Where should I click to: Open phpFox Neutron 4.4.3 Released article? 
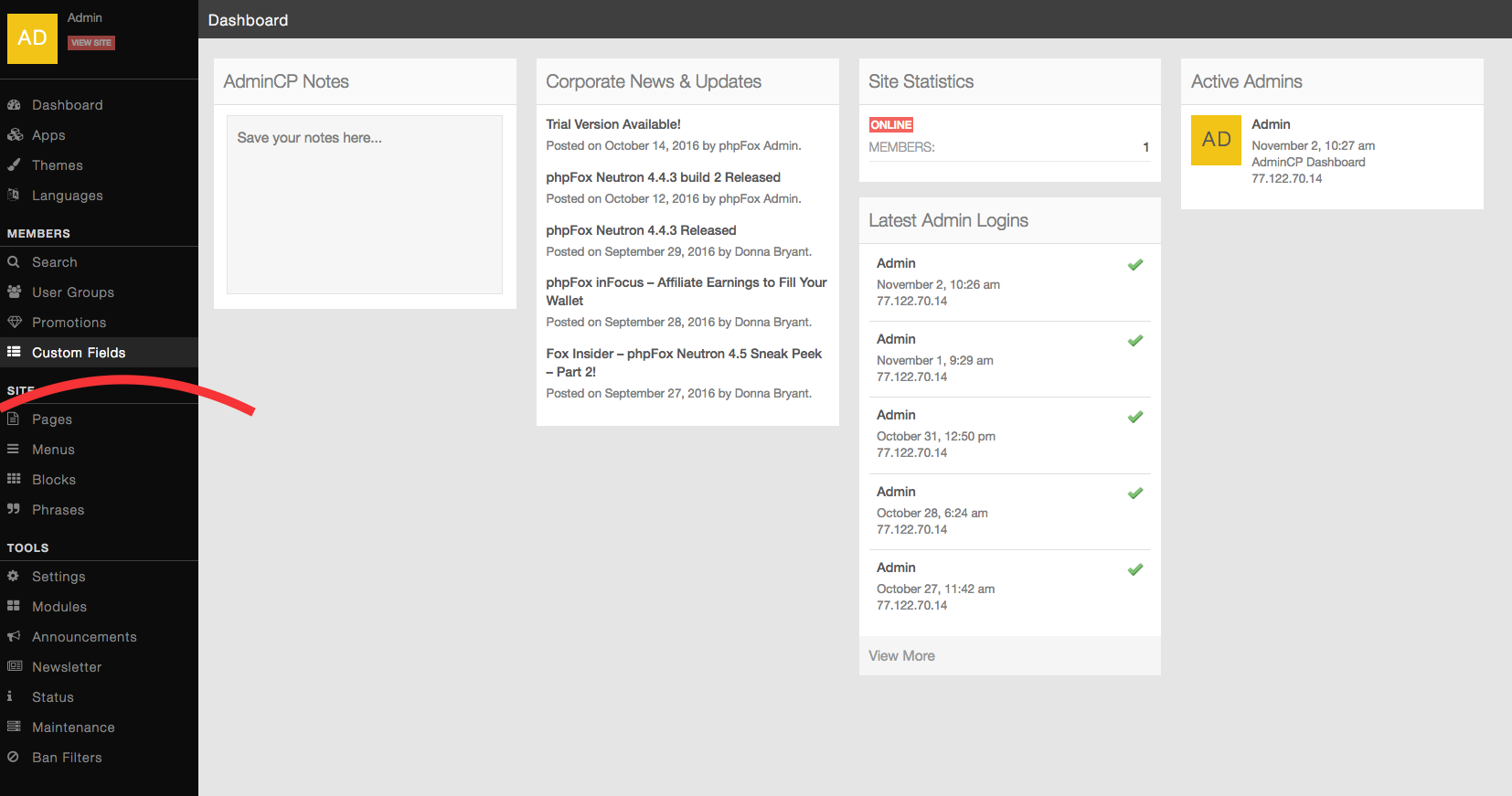[641, 230]
